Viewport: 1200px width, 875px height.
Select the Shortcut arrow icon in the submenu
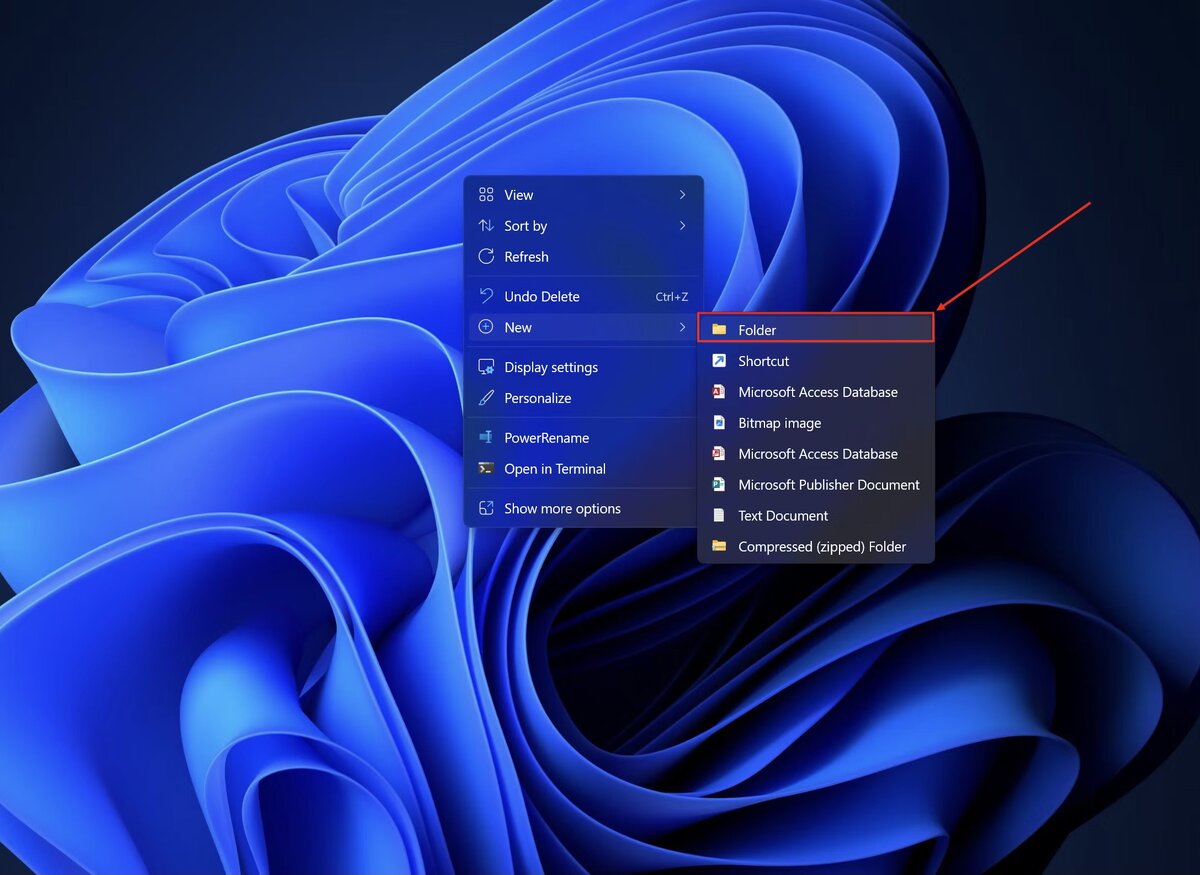[x=719, y=361]
